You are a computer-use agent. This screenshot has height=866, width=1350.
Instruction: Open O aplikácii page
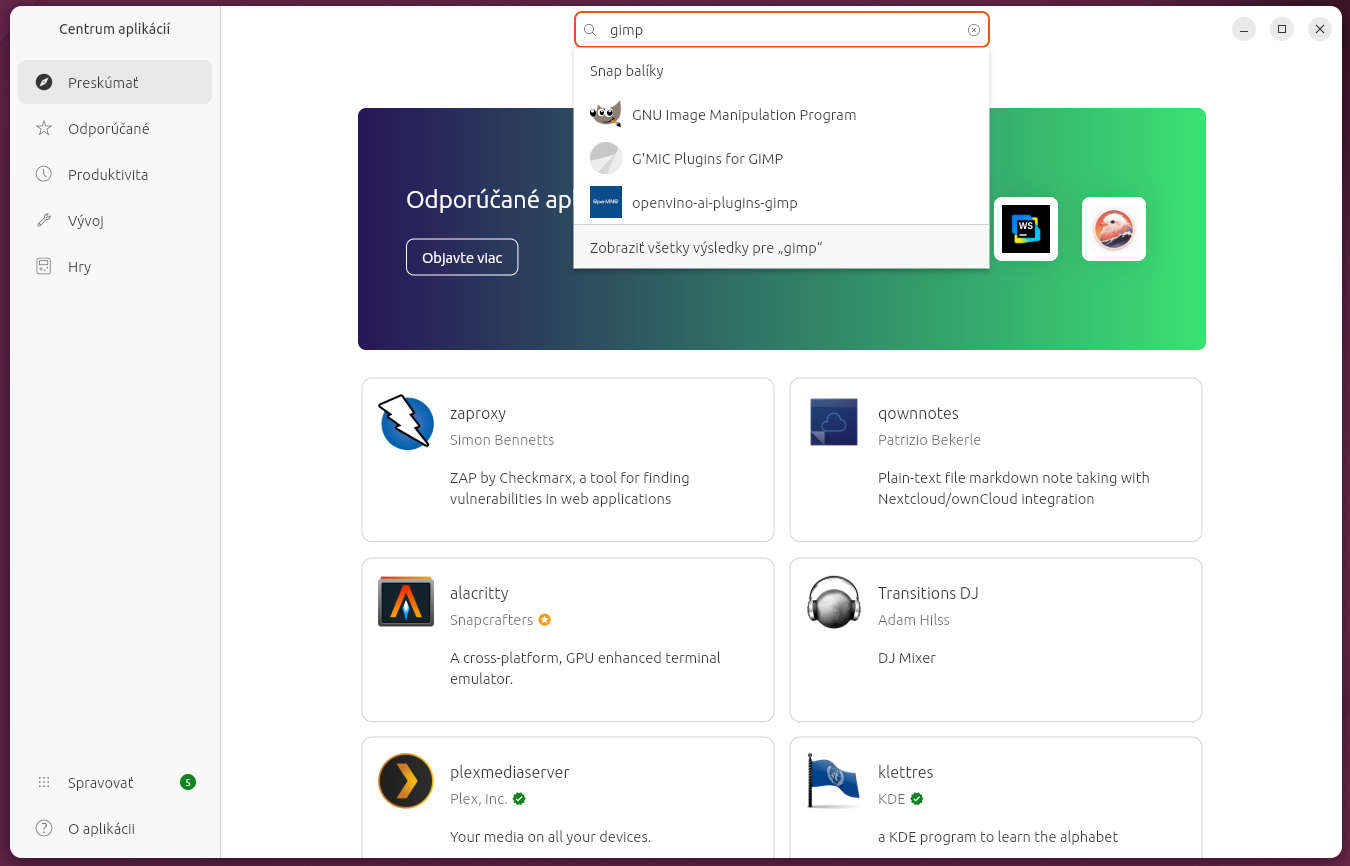point(115,828)
